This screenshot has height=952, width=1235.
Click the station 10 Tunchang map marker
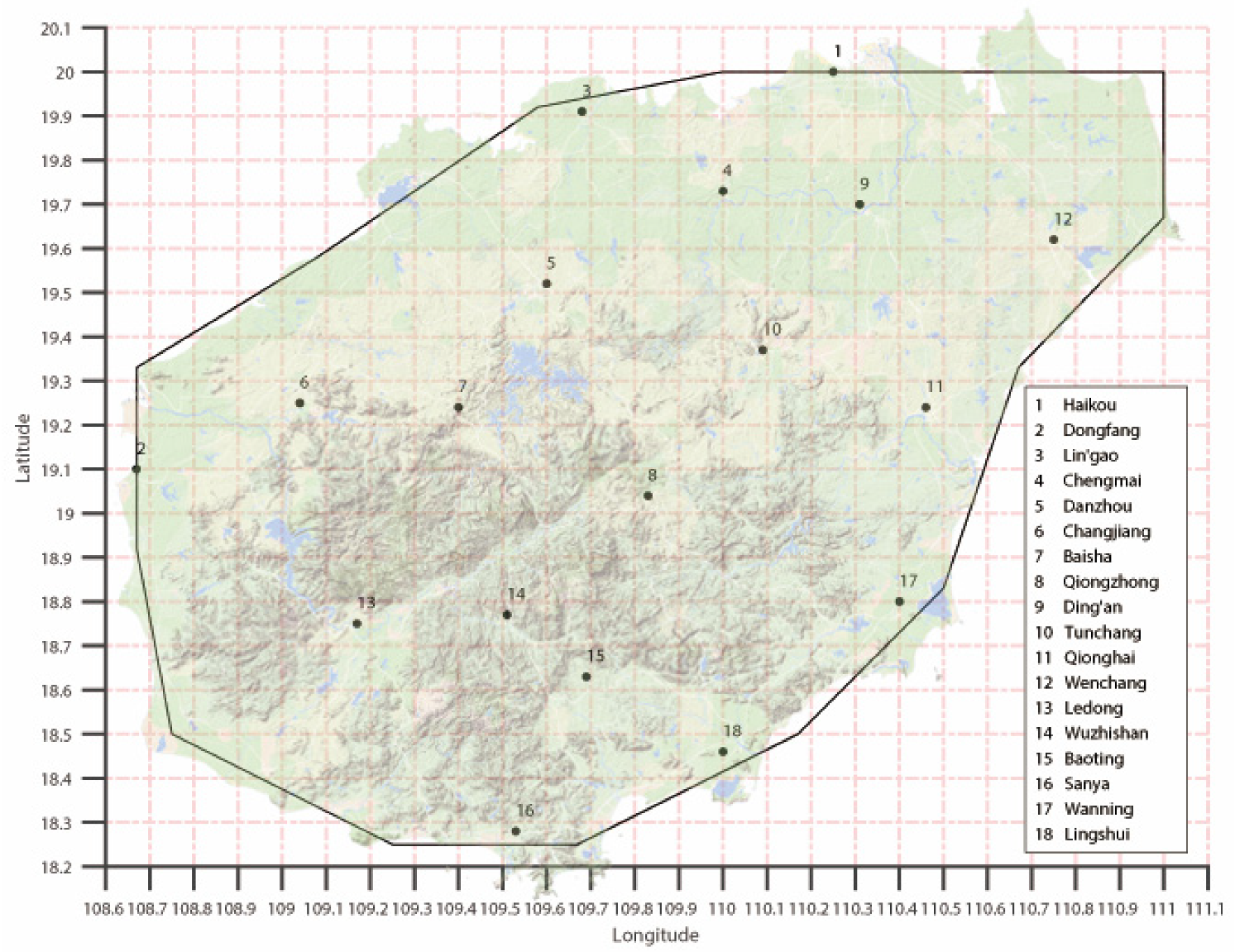[x=763, y=351]
